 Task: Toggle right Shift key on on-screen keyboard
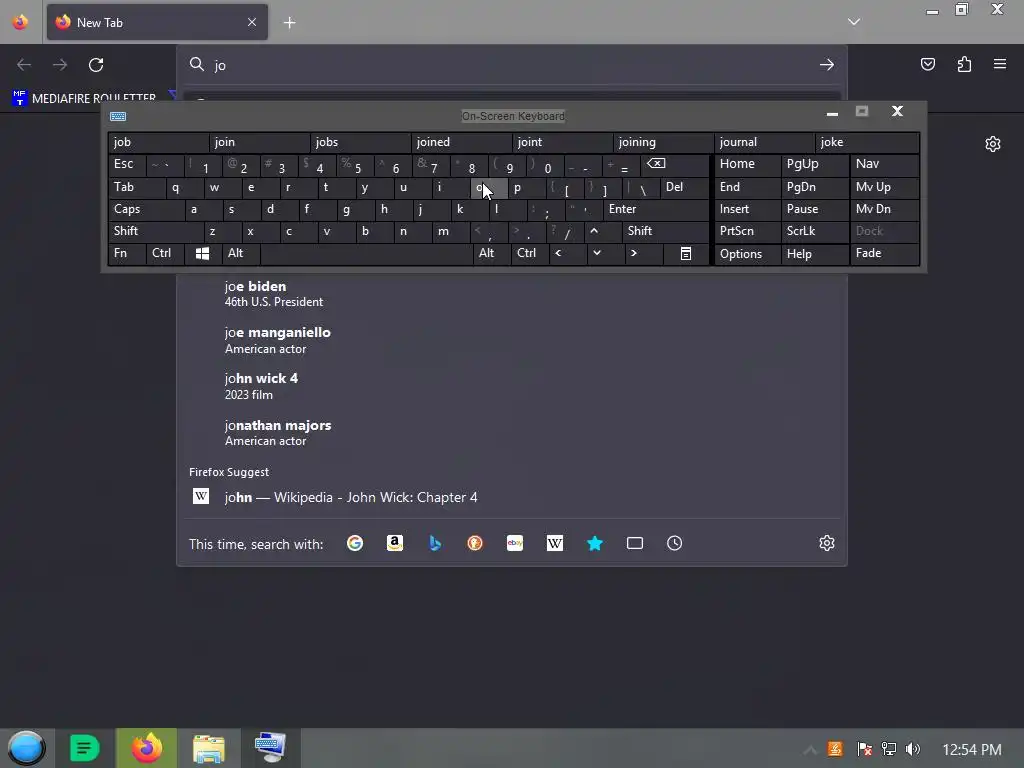[x=665, y=231]
